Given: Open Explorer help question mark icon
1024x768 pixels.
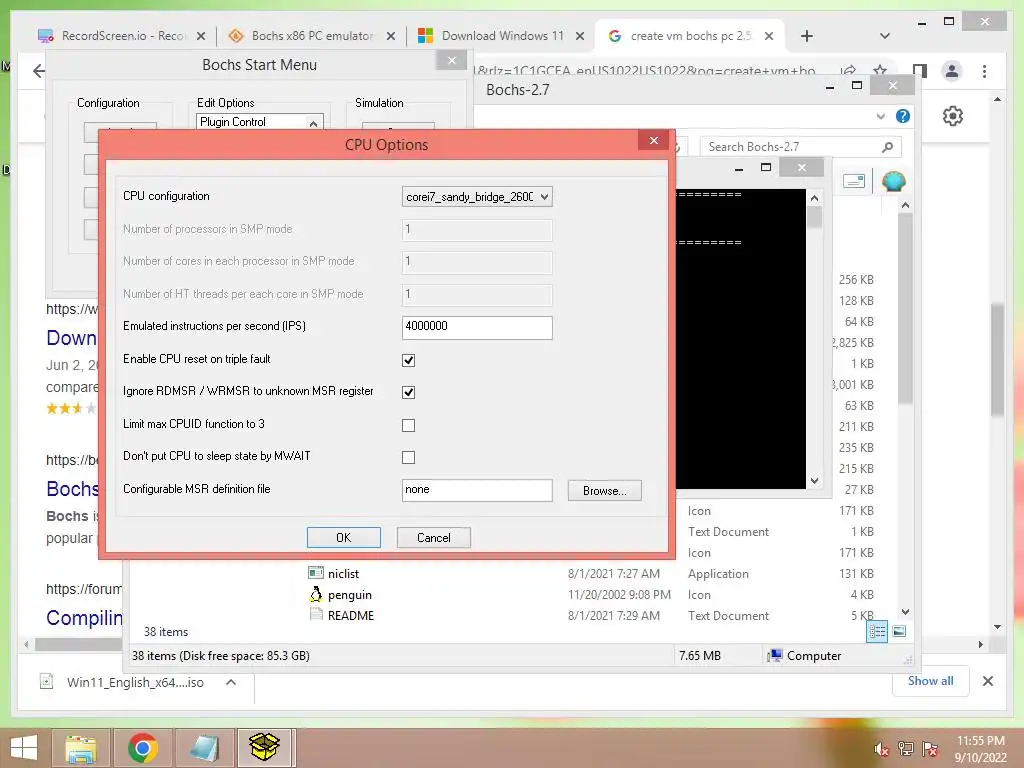Looking at the screenshot, I should (903, 116).
